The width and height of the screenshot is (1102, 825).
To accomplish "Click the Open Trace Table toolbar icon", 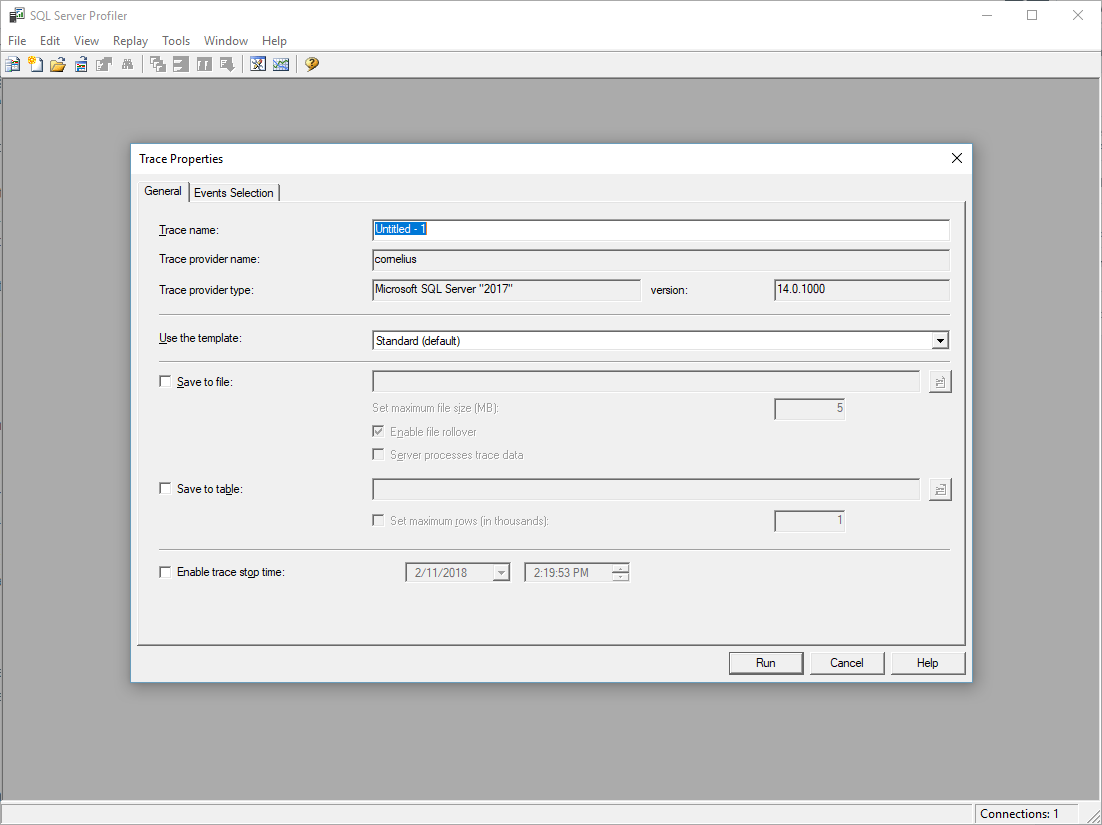I will pyautogui.click(x=82, y=65).
